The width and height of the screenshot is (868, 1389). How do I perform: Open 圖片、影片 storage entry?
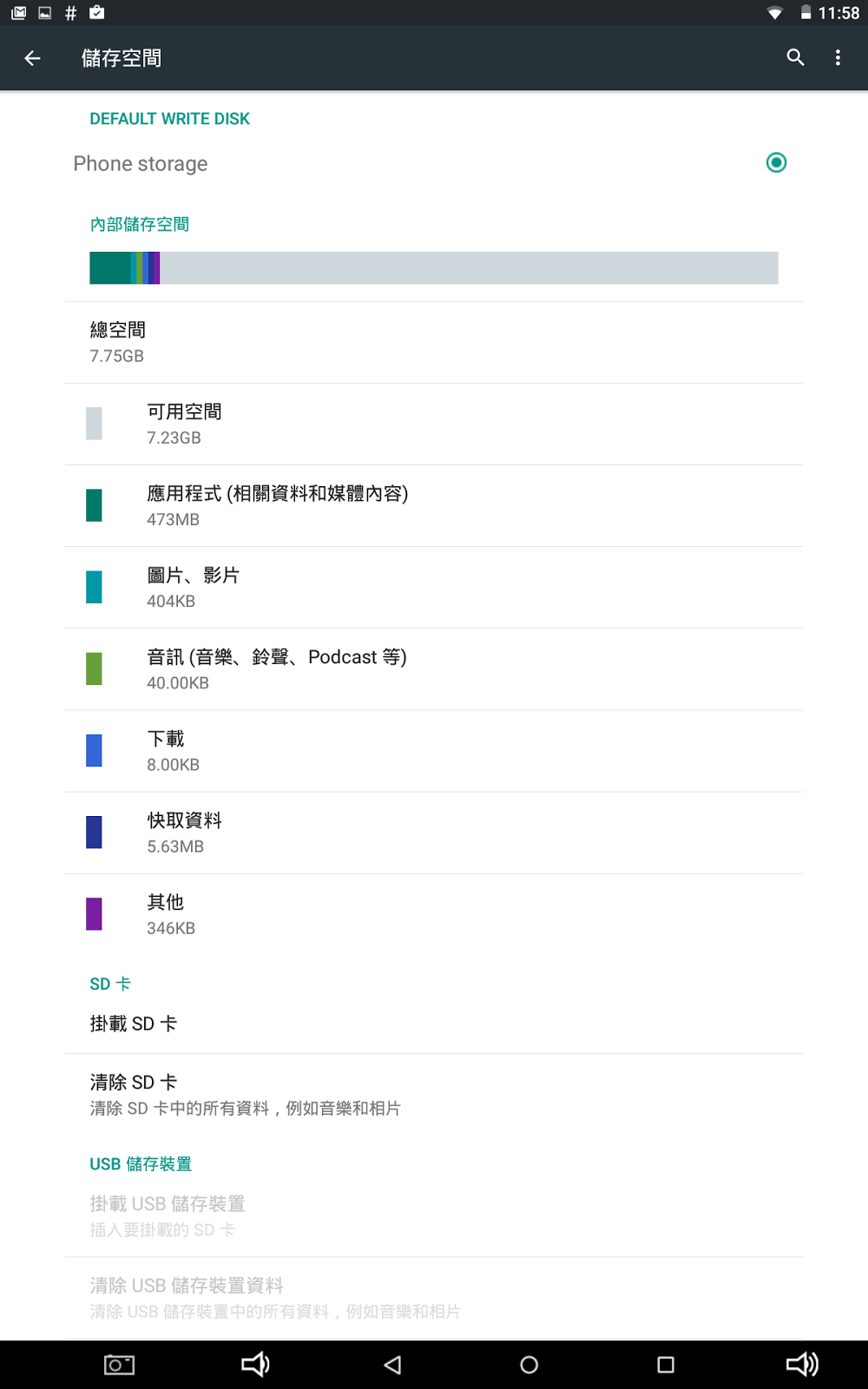pyautogui.click(x=434, y=587)
